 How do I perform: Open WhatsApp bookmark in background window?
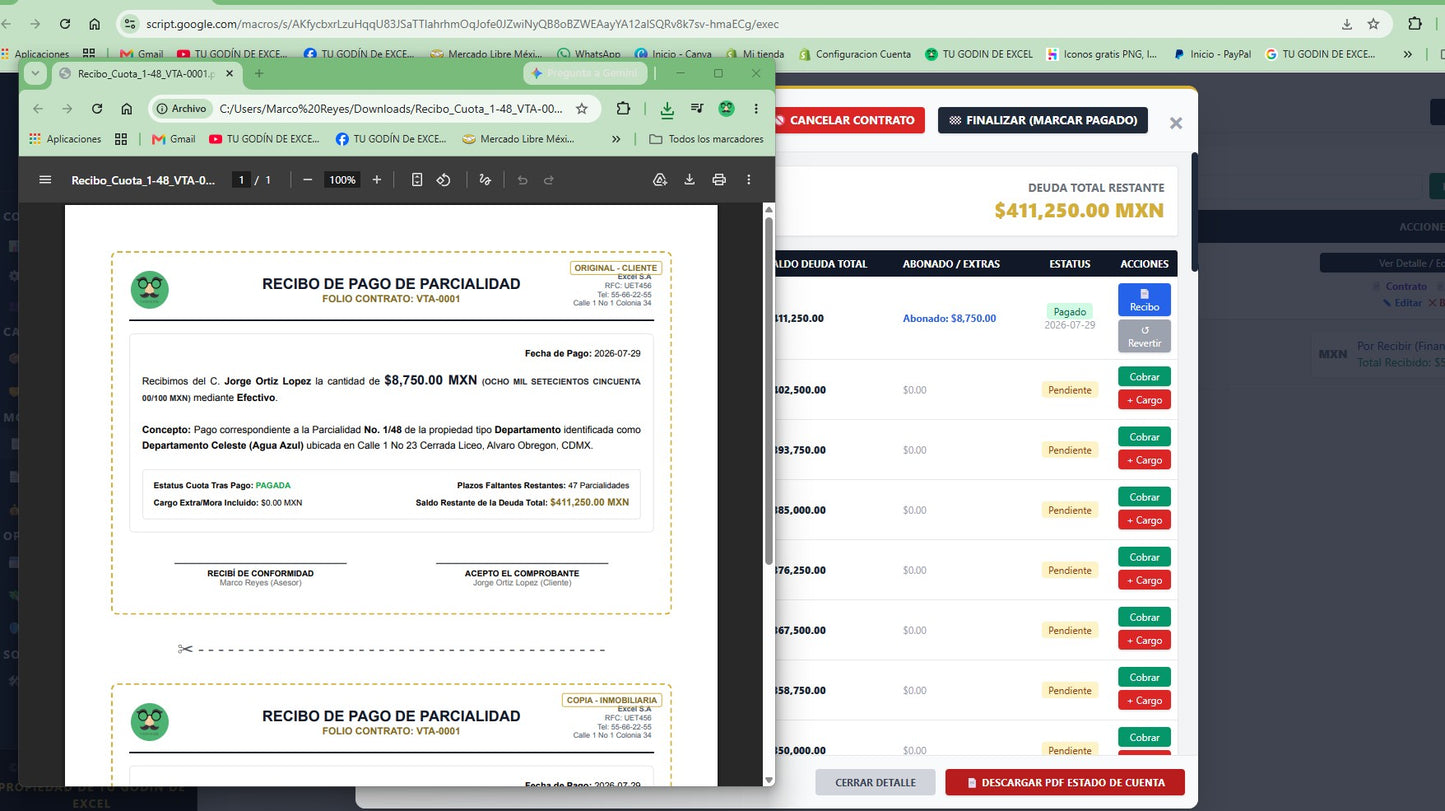tap(589, 54)
